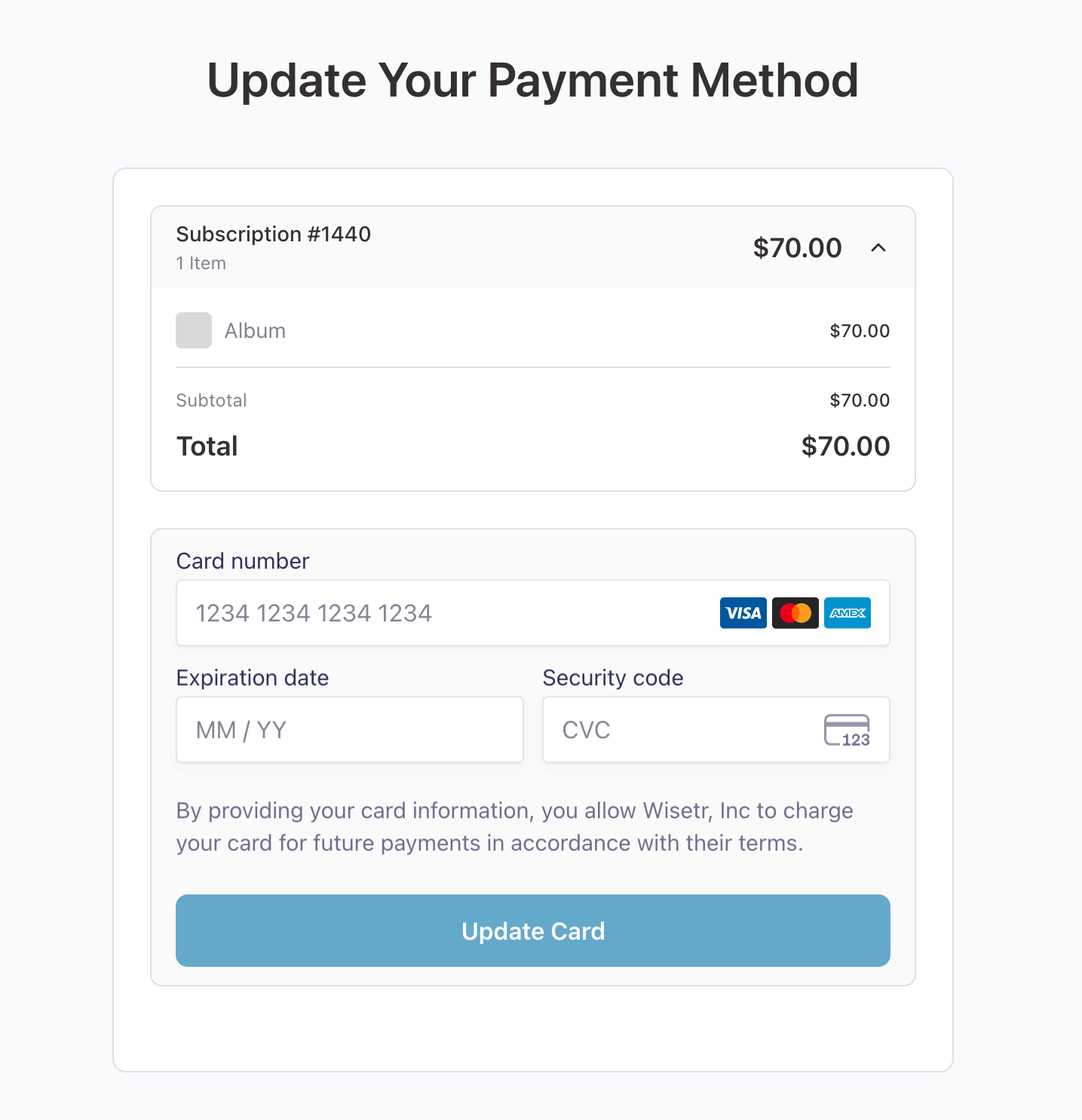This screenshot has height=1120, width=1082.
Task: Focus the MM / YY expiration field
Action: click(349, 730)
